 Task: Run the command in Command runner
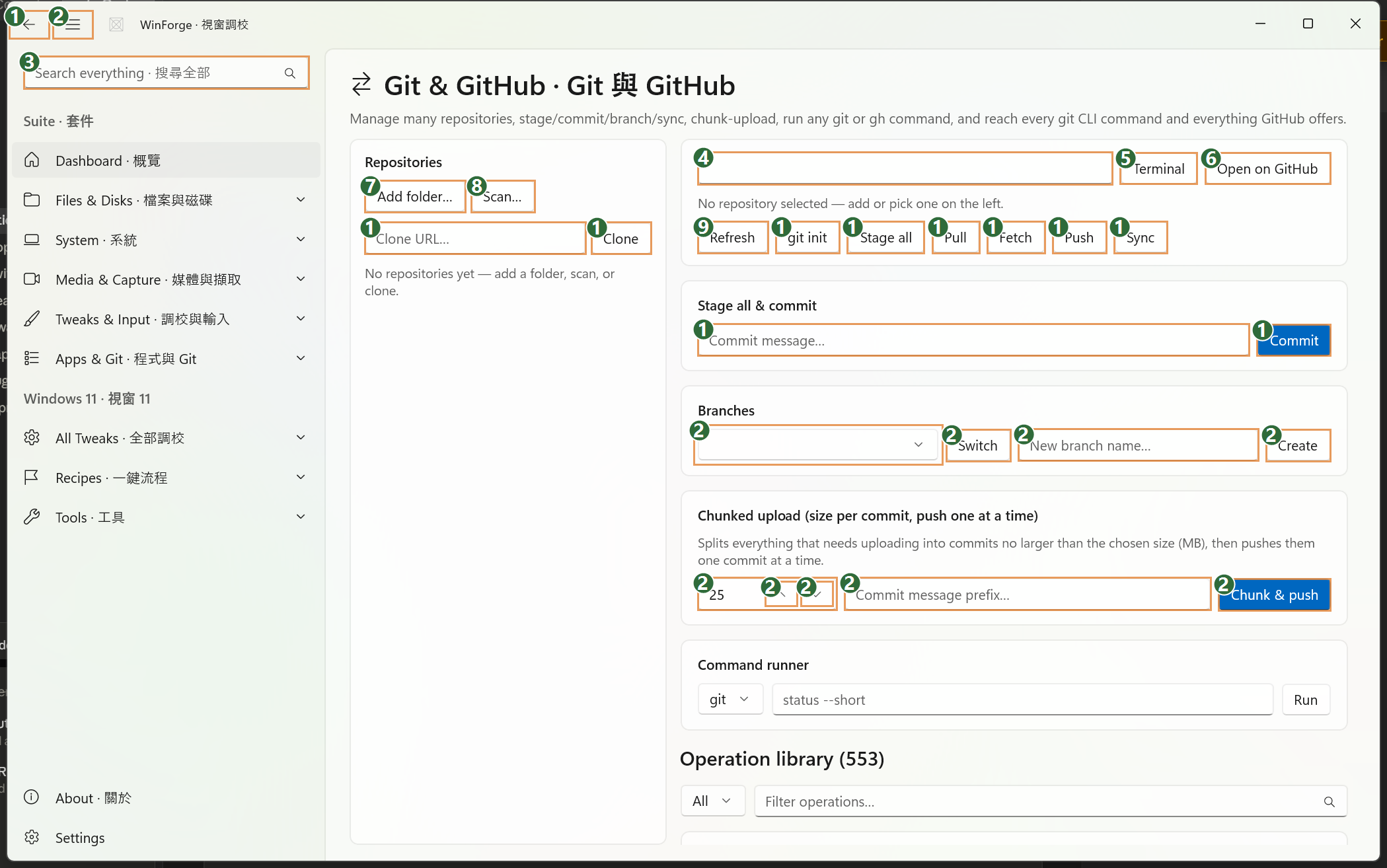click(1306, 700)
